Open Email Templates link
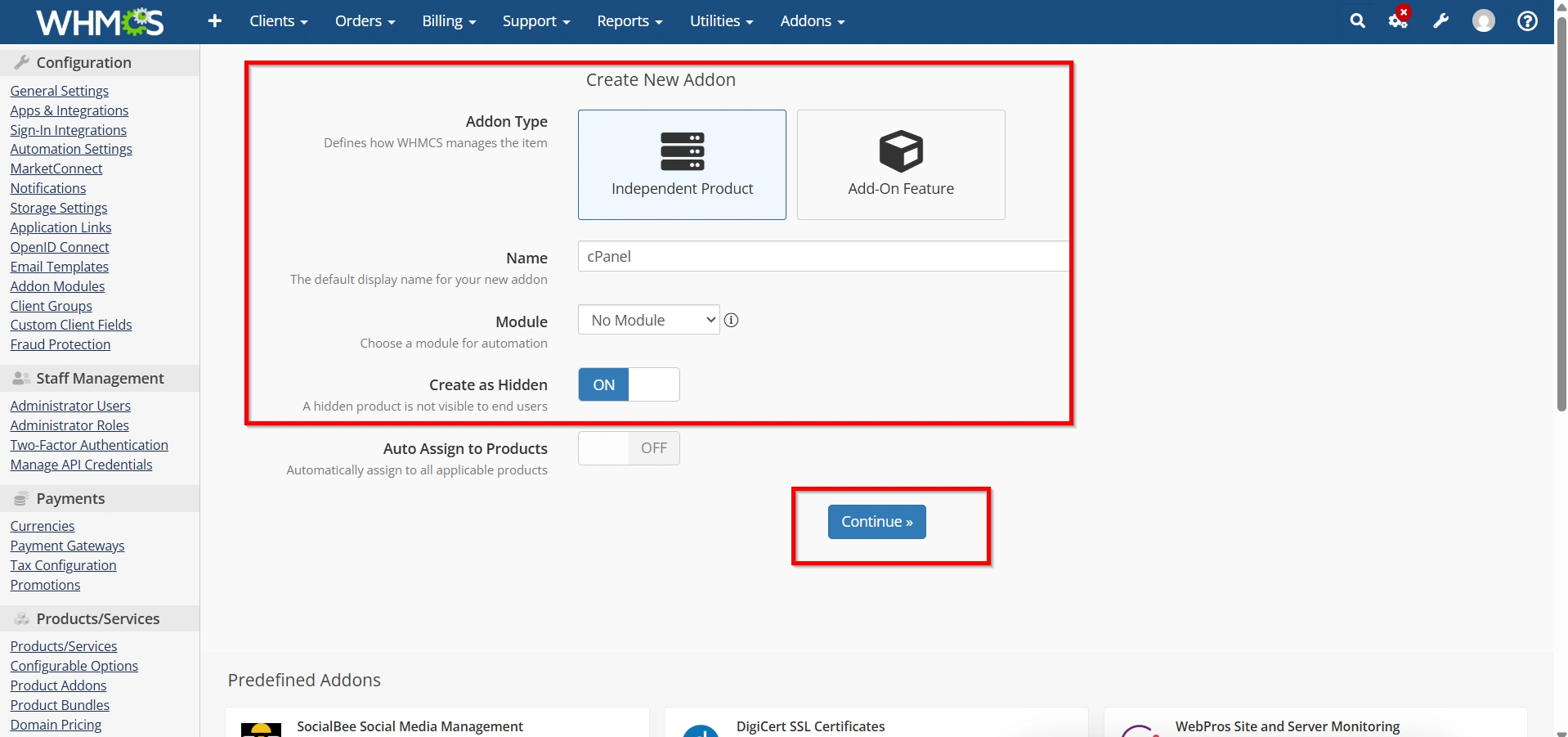 [60, 267]
